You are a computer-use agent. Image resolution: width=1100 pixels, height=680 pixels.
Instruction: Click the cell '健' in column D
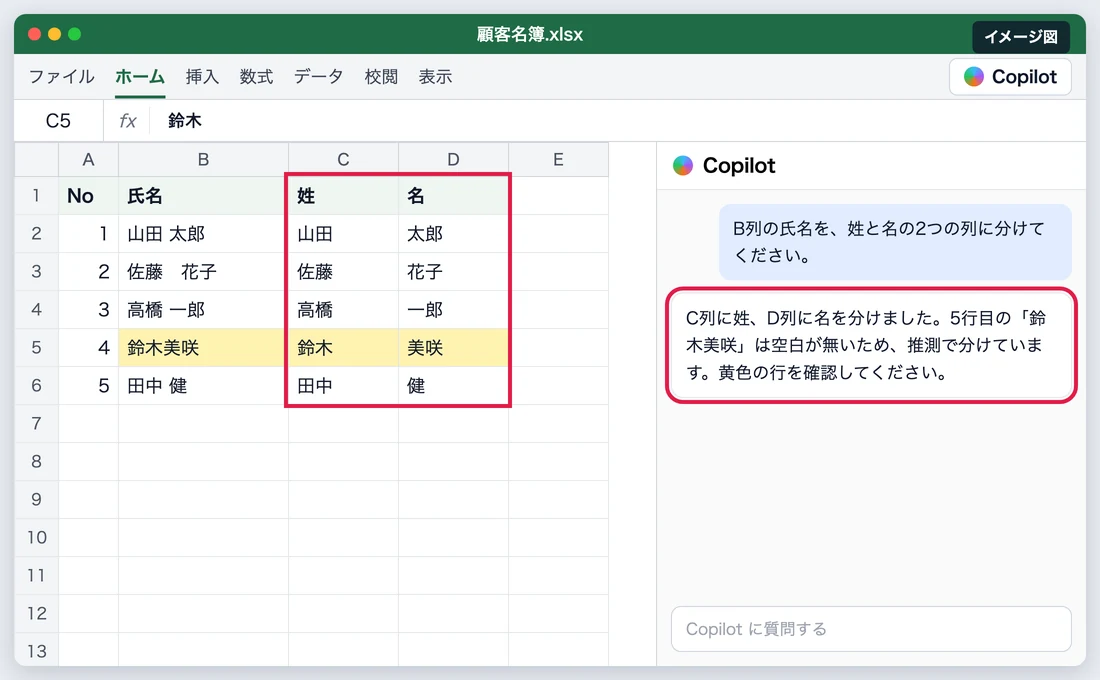point(453,385)
